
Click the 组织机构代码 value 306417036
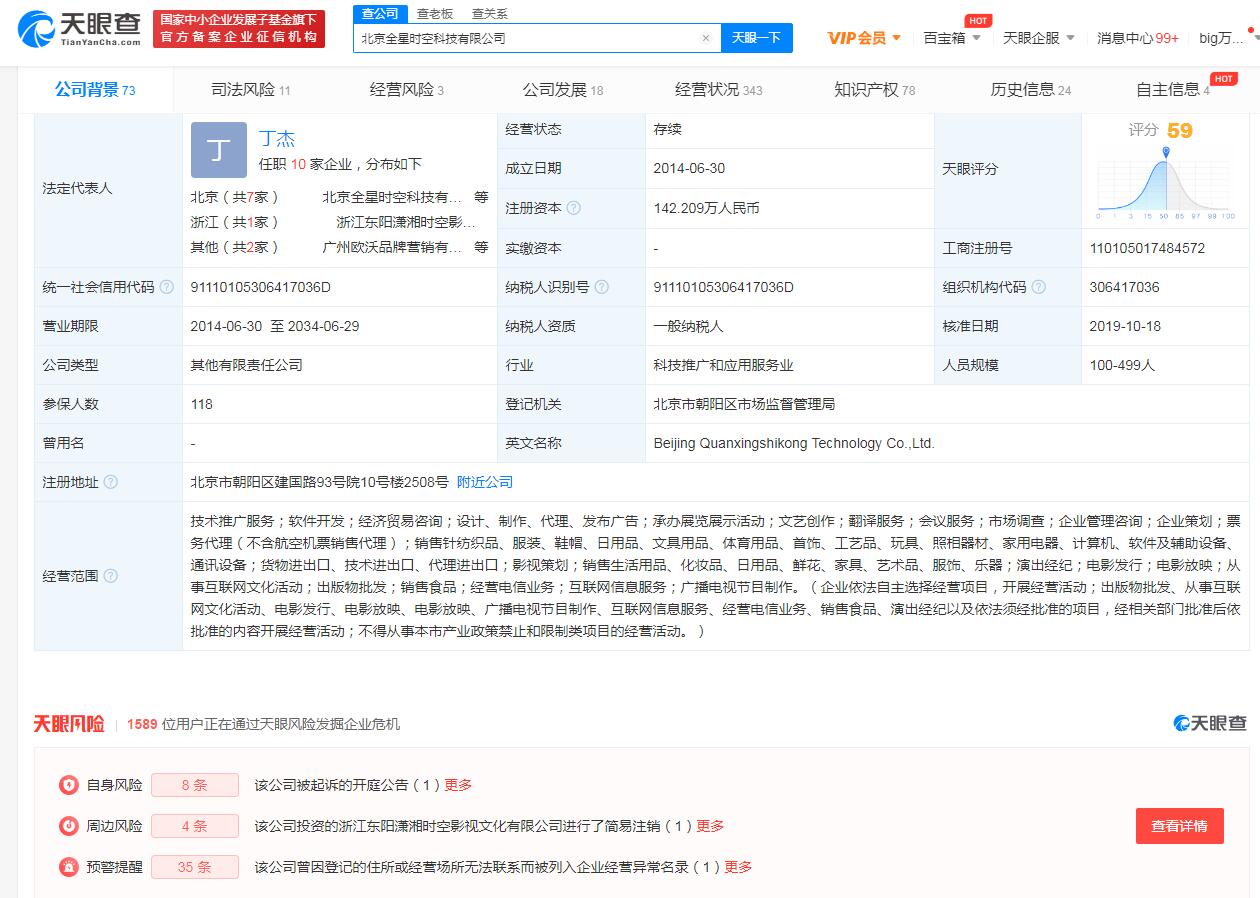1124,287
